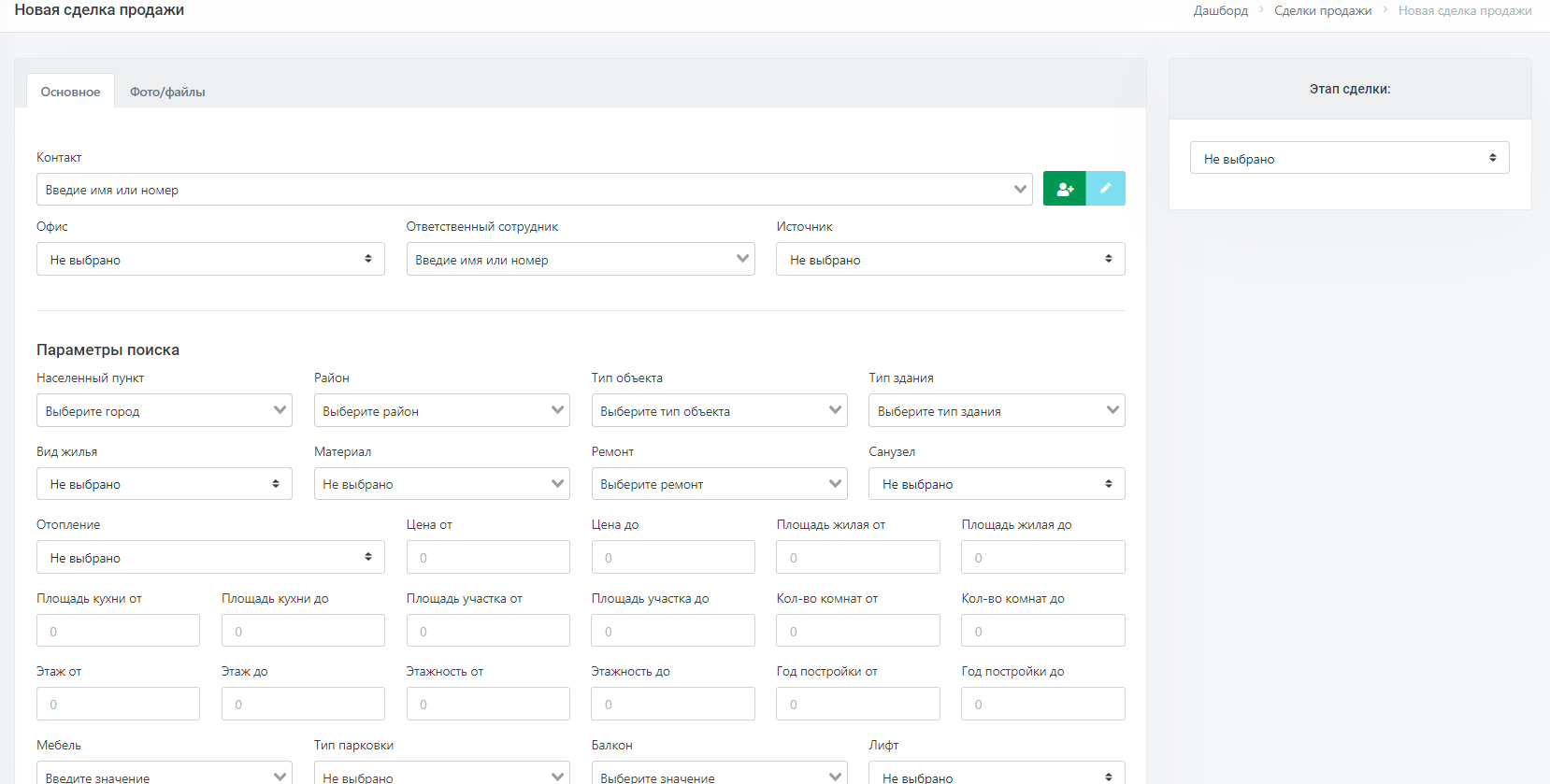Click the Площадь кухни от field
Image resolution: width=1550 pixels, height=784 pixels.
118,631
